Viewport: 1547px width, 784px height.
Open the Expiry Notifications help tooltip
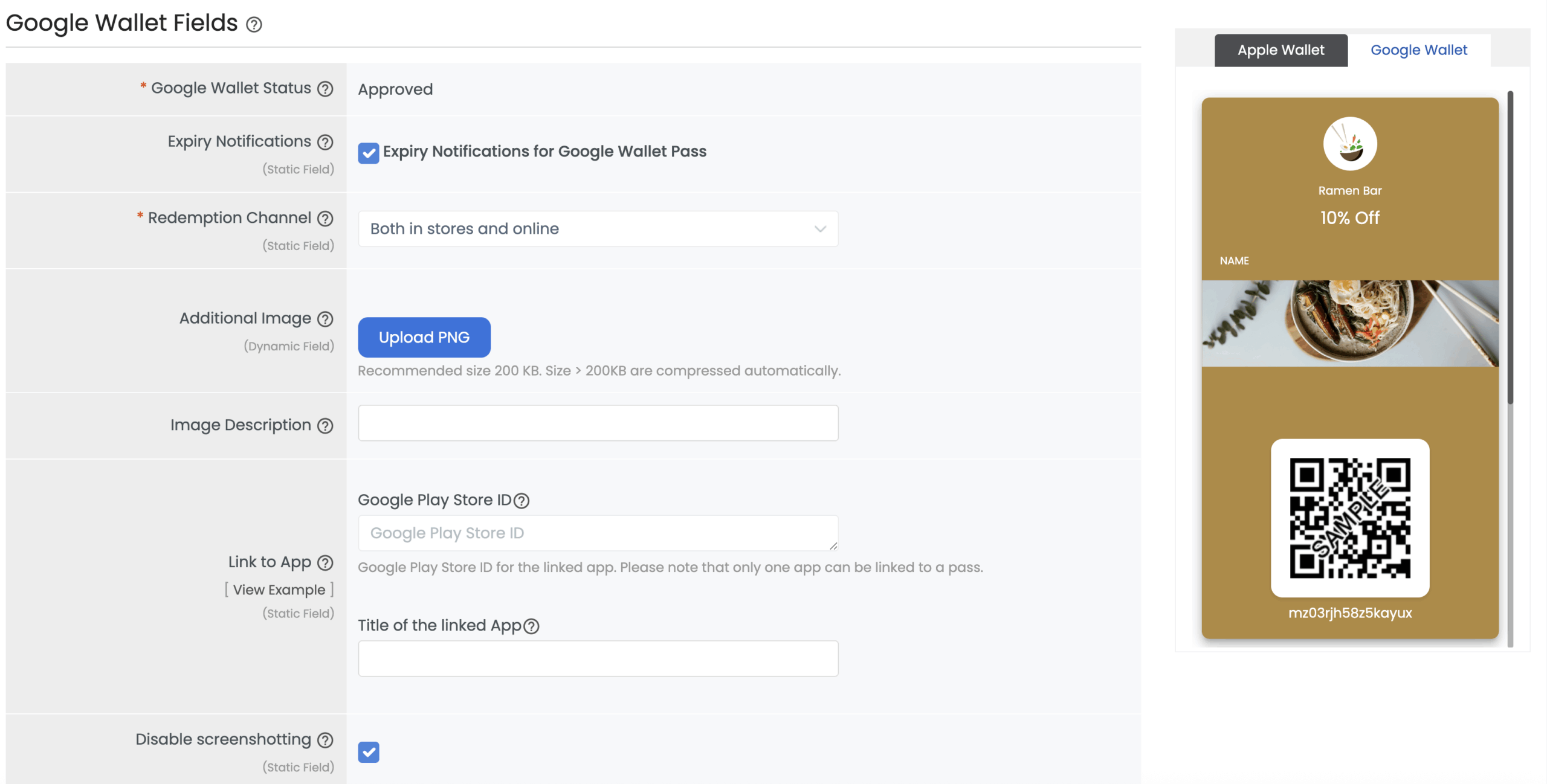[325, 142]
